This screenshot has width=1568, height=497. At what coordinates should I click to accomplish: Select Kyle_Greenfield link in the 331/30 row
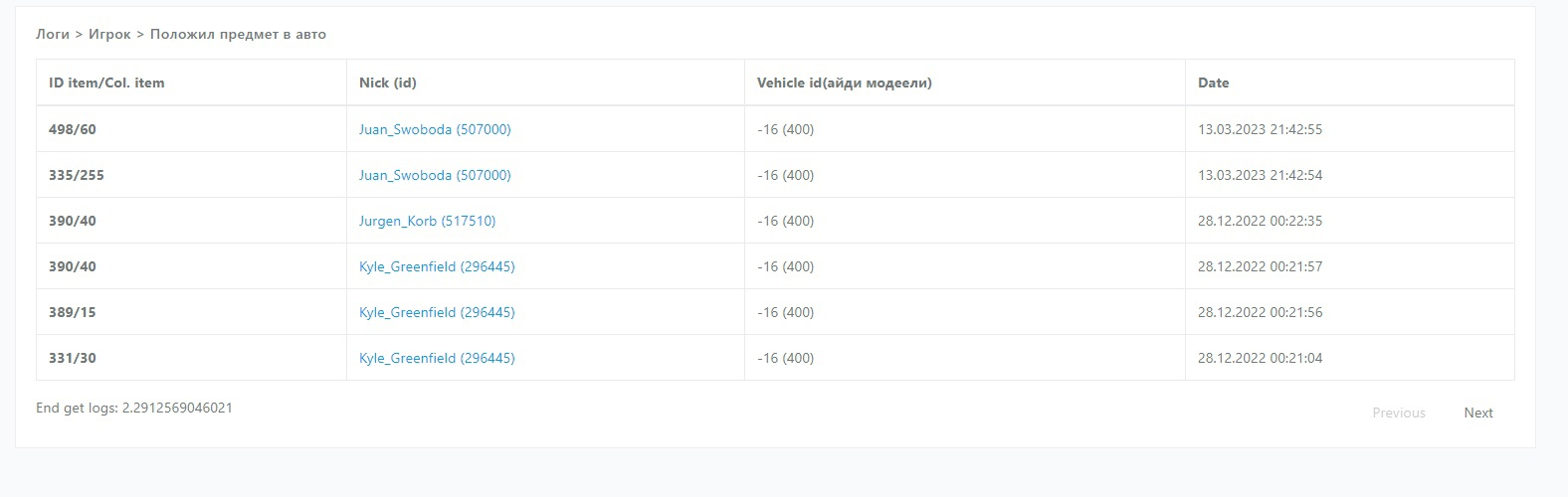pos(437,358)
